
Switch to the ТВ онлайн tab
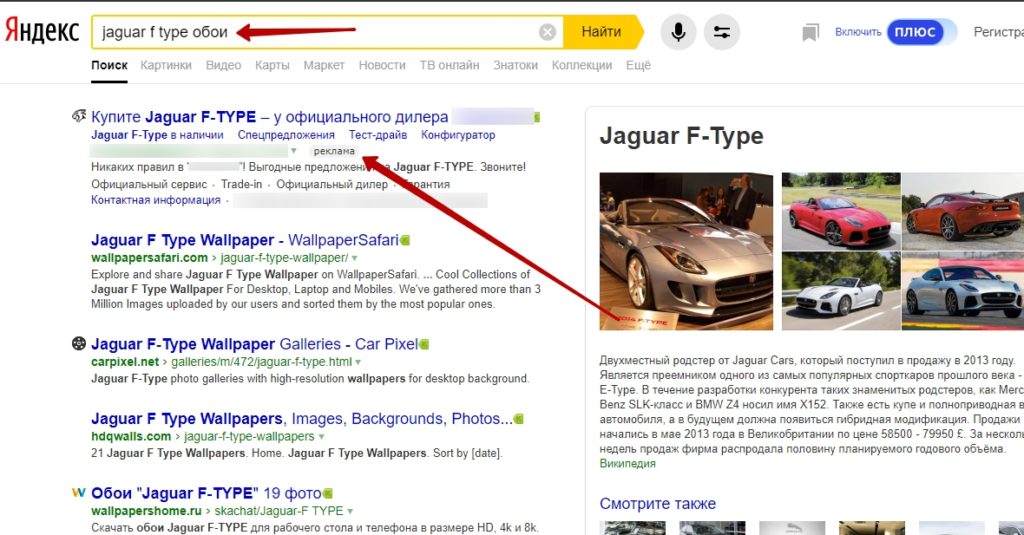pyautogui.click(x=449, y=65)
